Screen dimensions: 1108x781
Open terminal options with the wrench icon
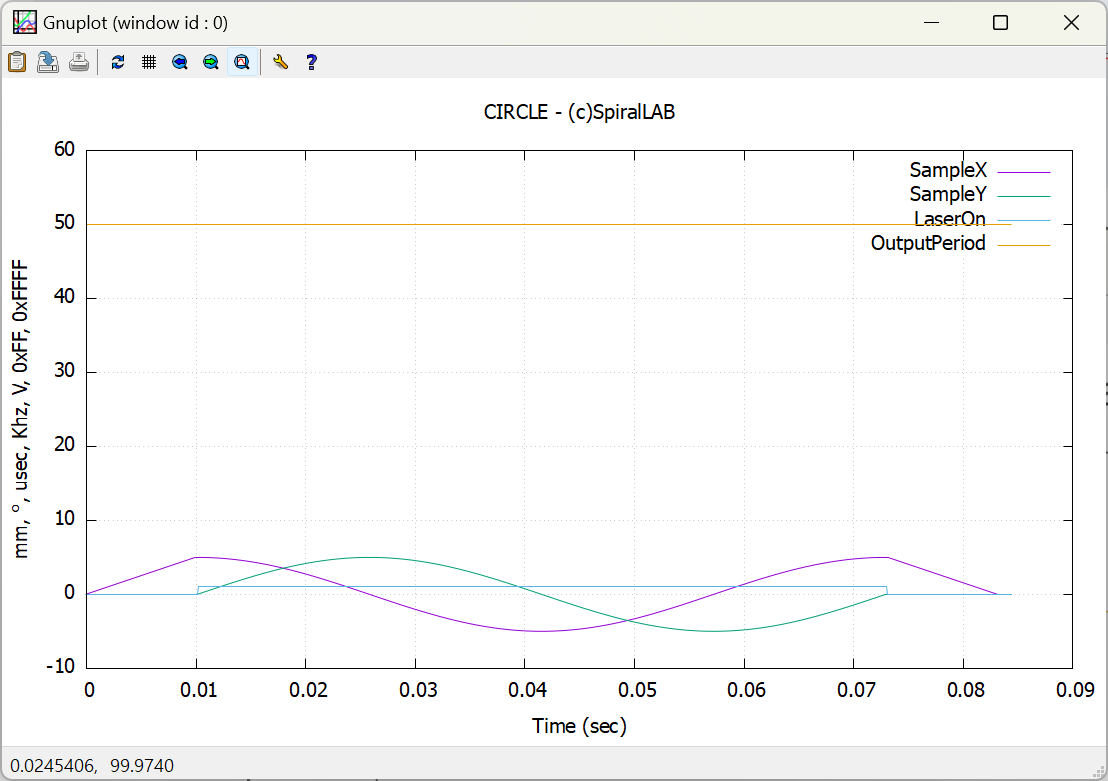281,62
